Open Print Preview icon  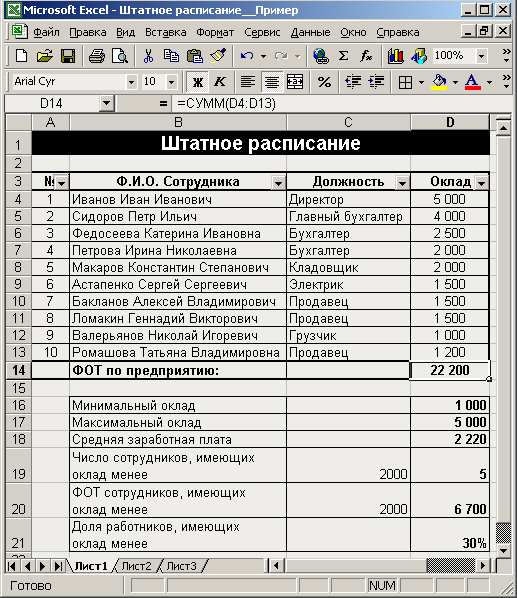pyautogui.click(x=120, y=56)
